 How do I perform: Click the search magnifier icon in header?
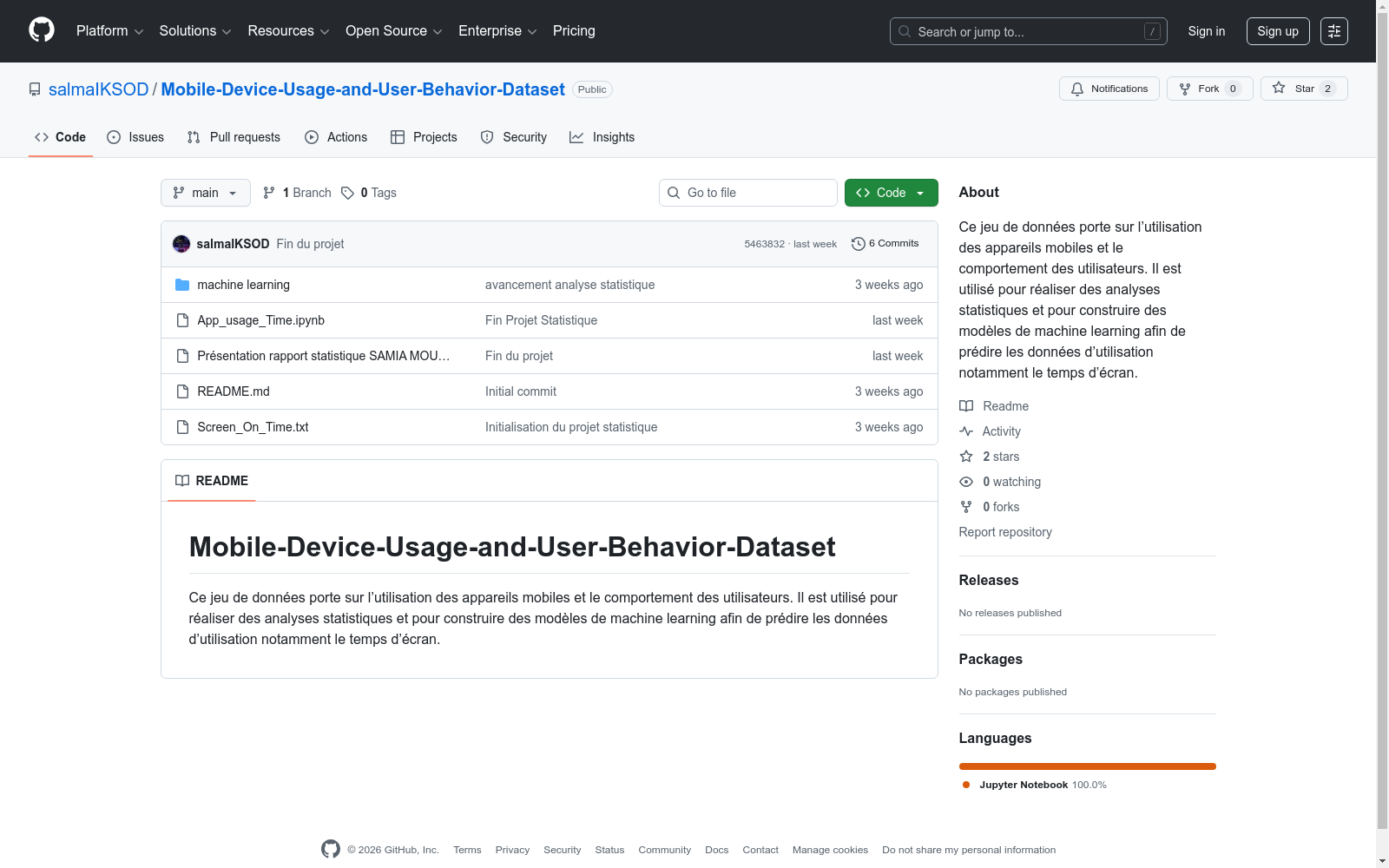(905, 31)
